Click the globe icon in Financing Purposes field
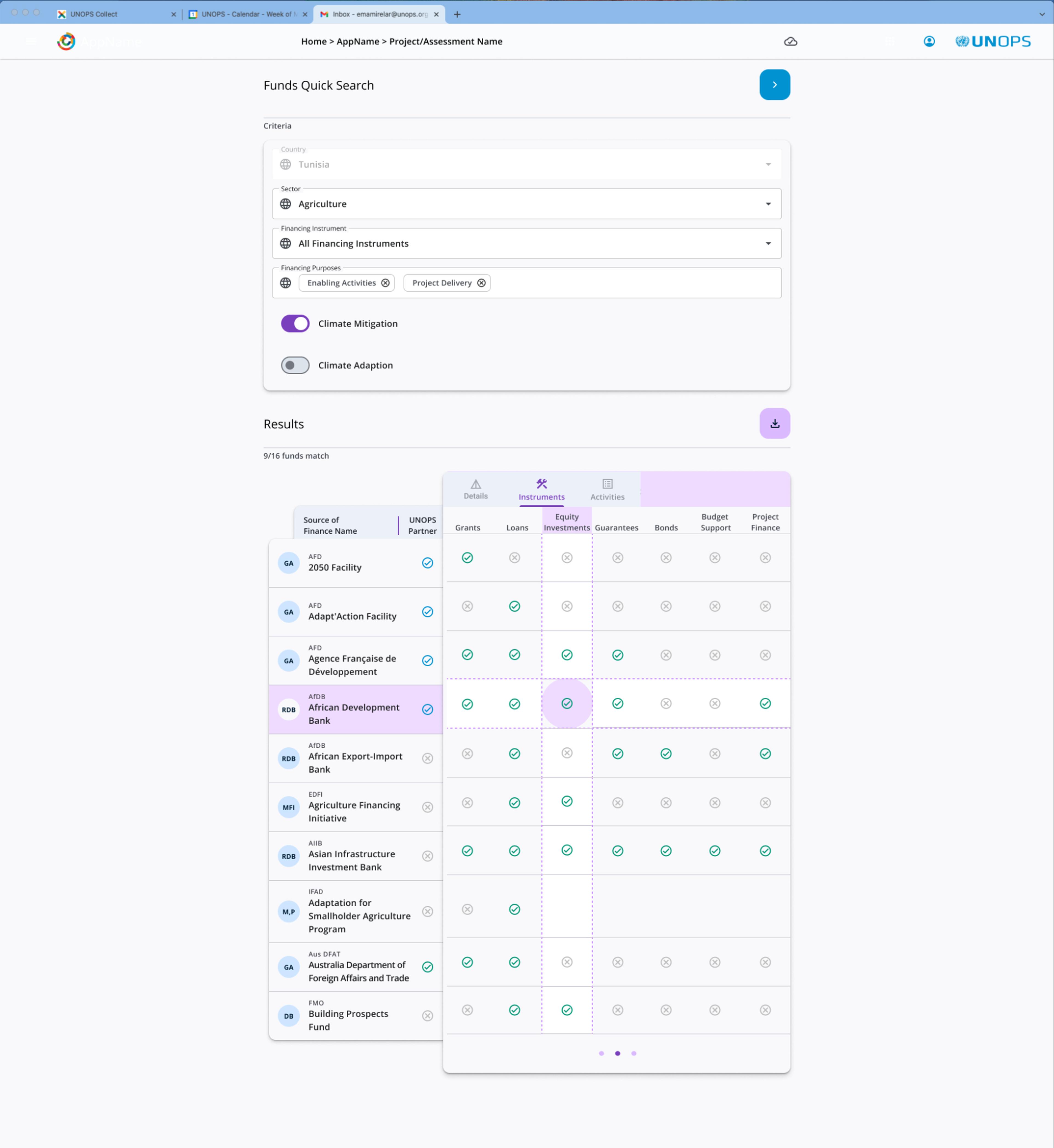 (286, 283)
